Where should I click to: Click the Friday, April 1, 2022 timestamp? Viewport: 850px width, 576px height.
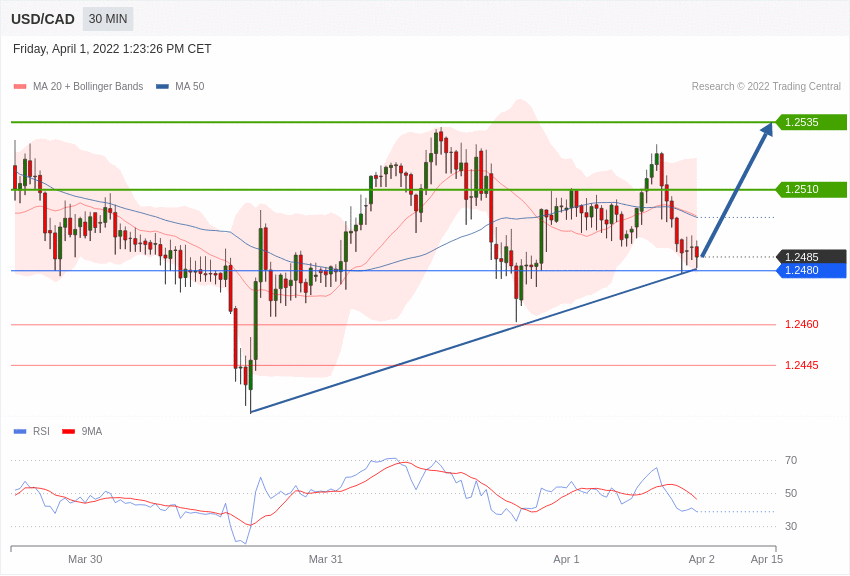[112, 49]
